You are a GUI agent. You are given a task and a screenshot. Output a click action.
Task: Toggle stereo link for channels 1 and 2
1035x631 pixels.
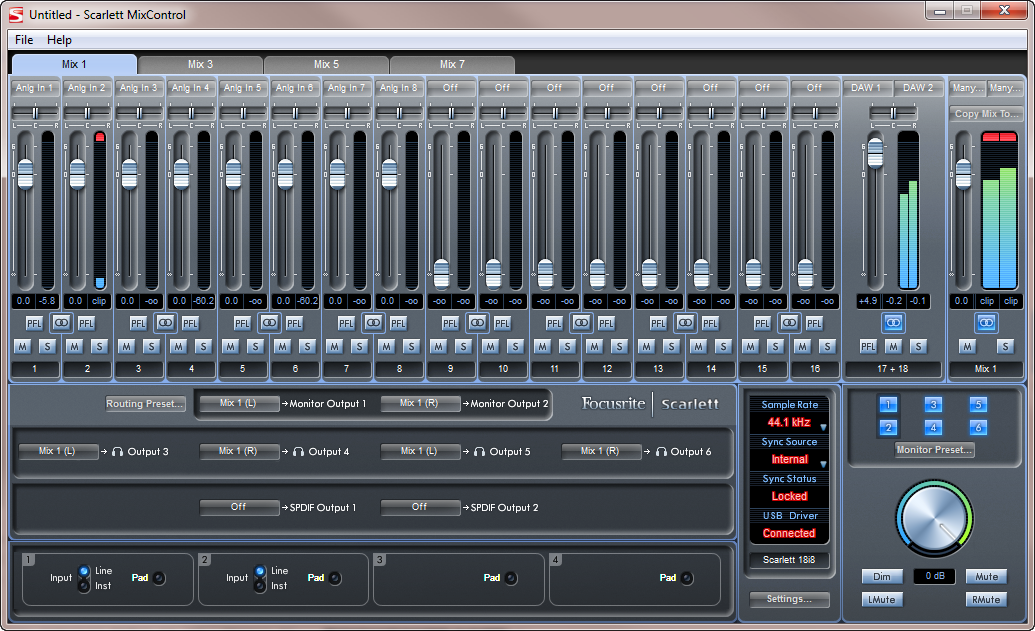pyautogui.click(x=61, y=323)
